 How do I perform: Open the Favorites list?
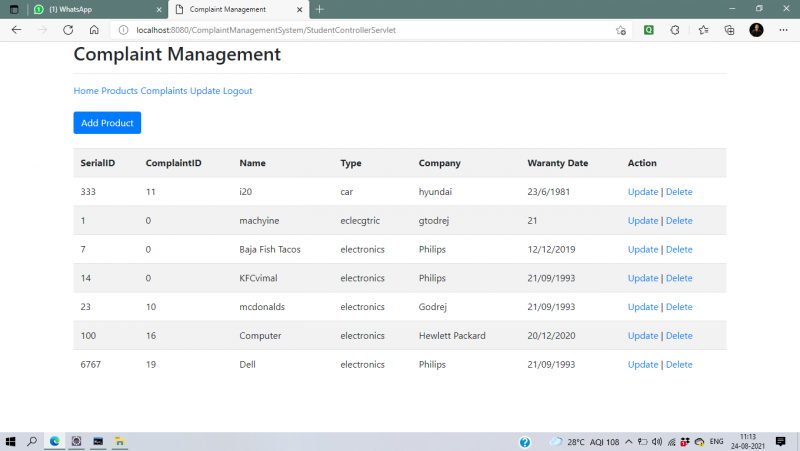pos(704,30)
